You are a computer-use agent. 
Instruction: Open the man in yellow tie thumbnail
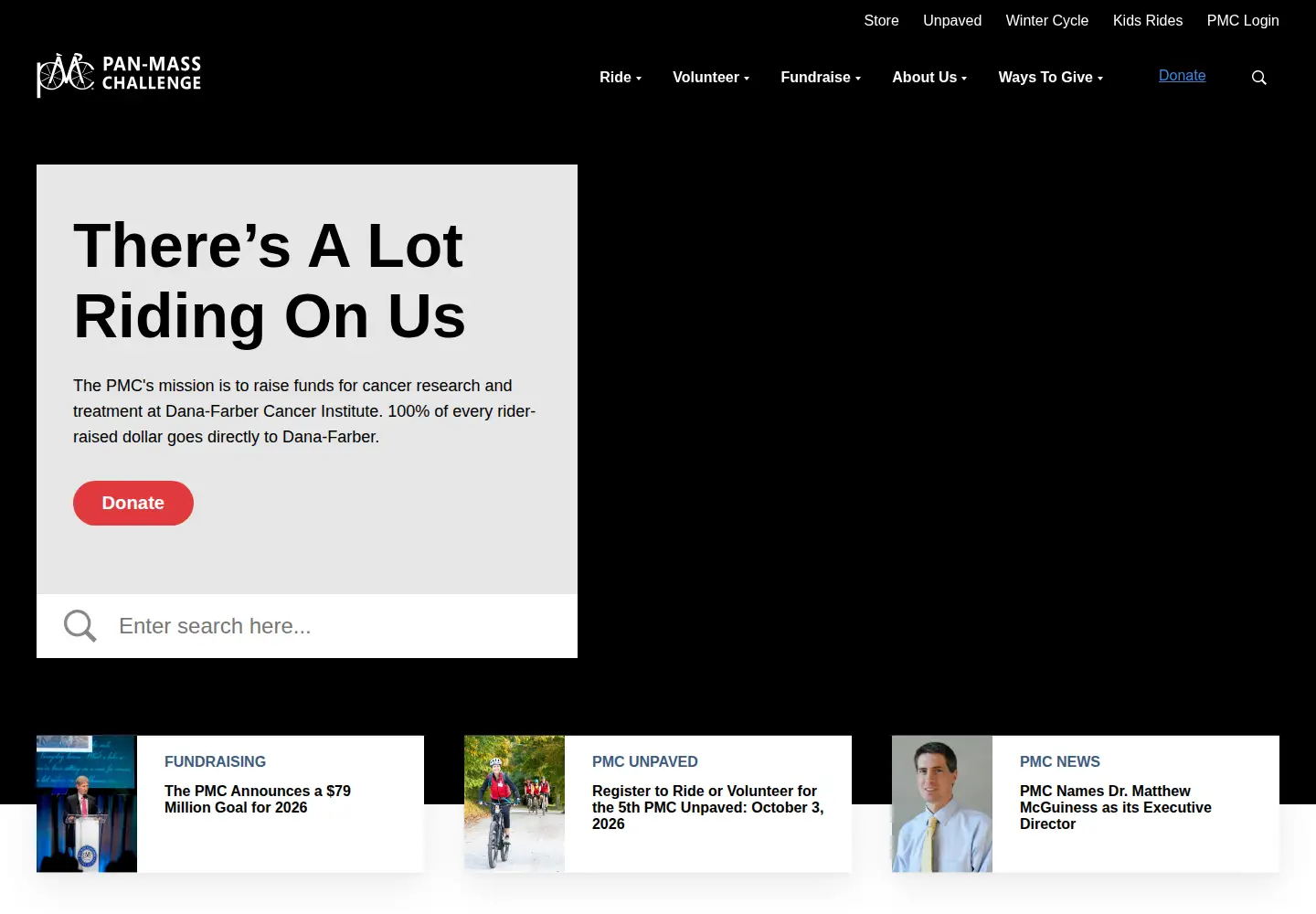942,803
